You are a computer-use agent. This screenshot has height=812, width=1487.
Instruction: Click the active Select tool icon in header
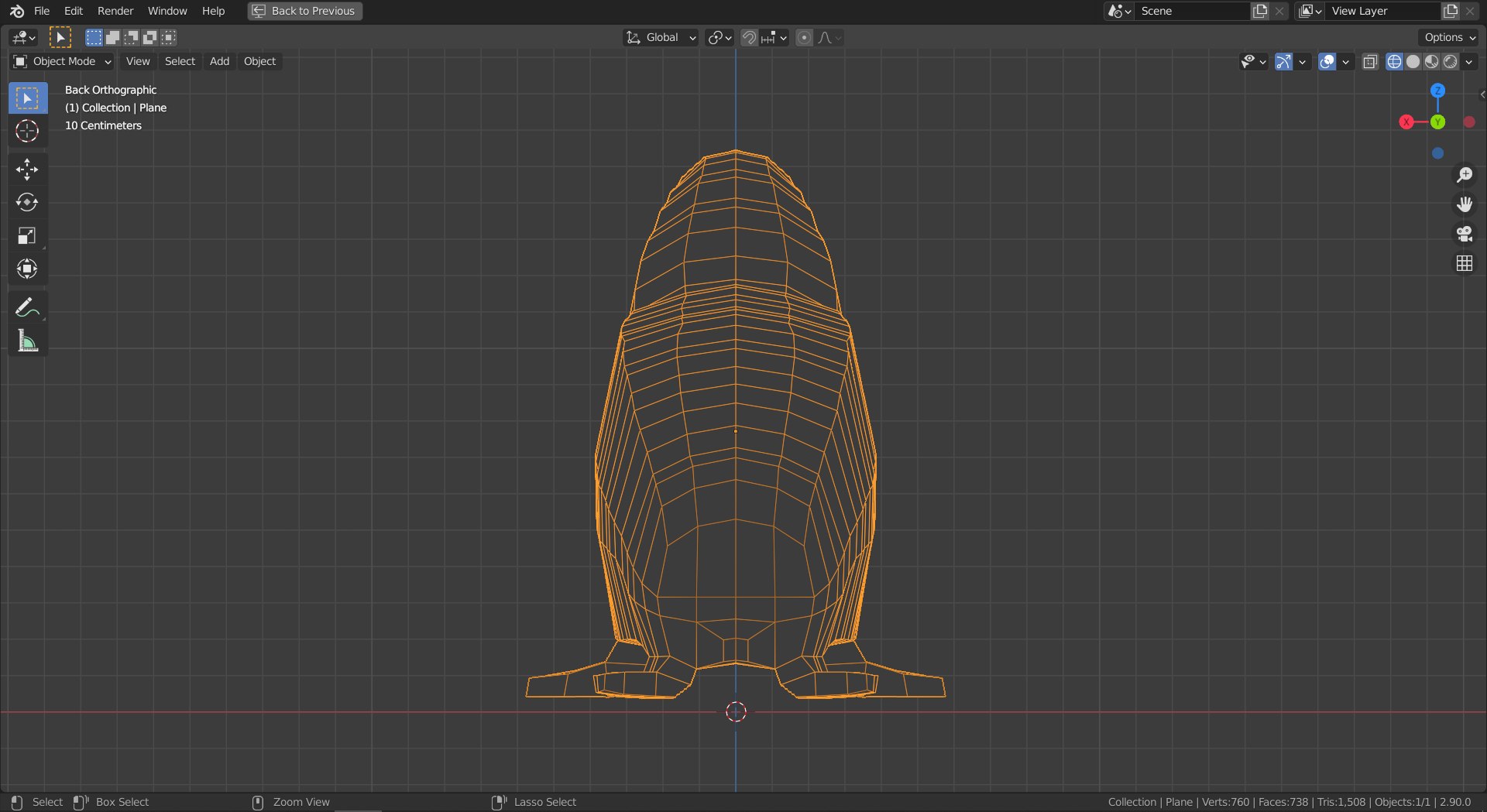60,37
